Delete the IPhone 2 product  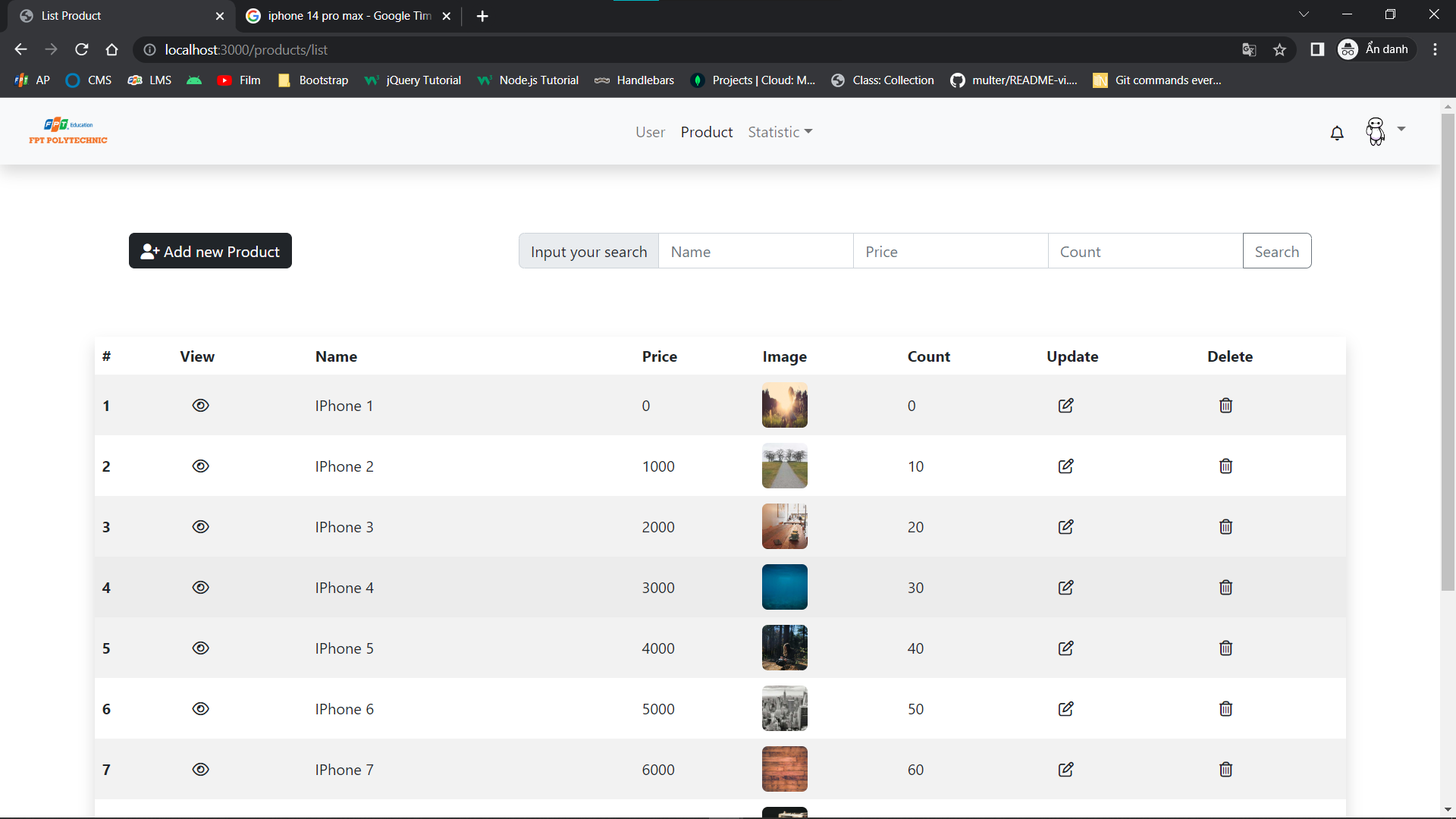[x=1225, y=466]
